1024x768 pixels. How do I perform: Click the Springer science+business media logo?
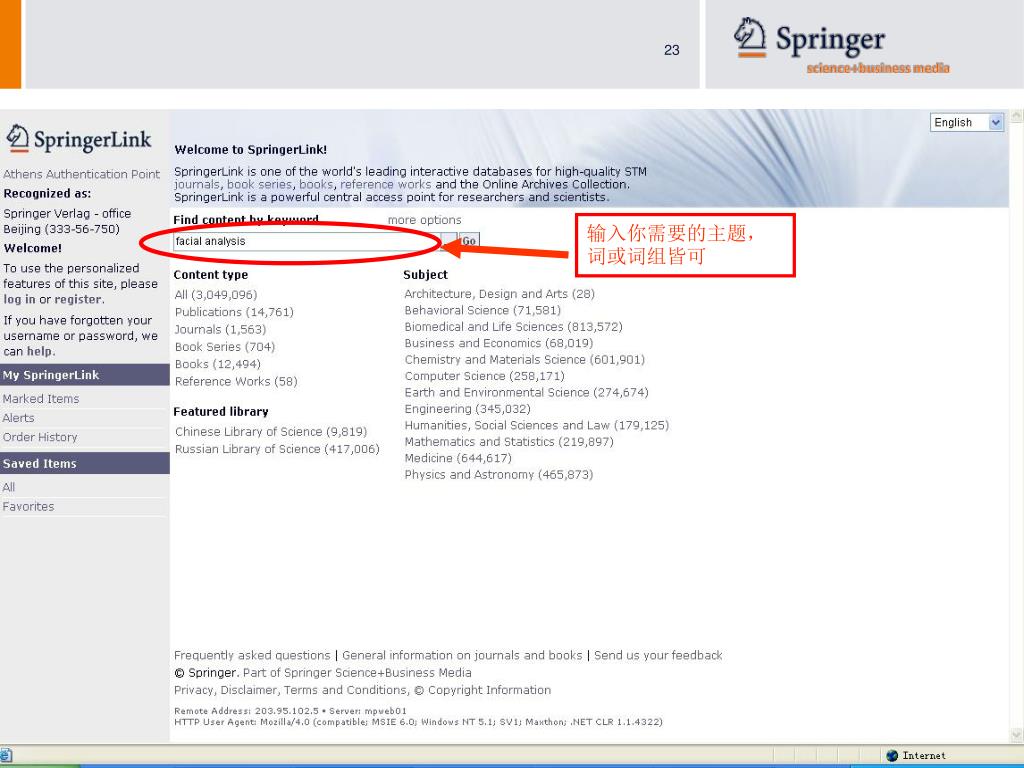[x=841, y=46]
